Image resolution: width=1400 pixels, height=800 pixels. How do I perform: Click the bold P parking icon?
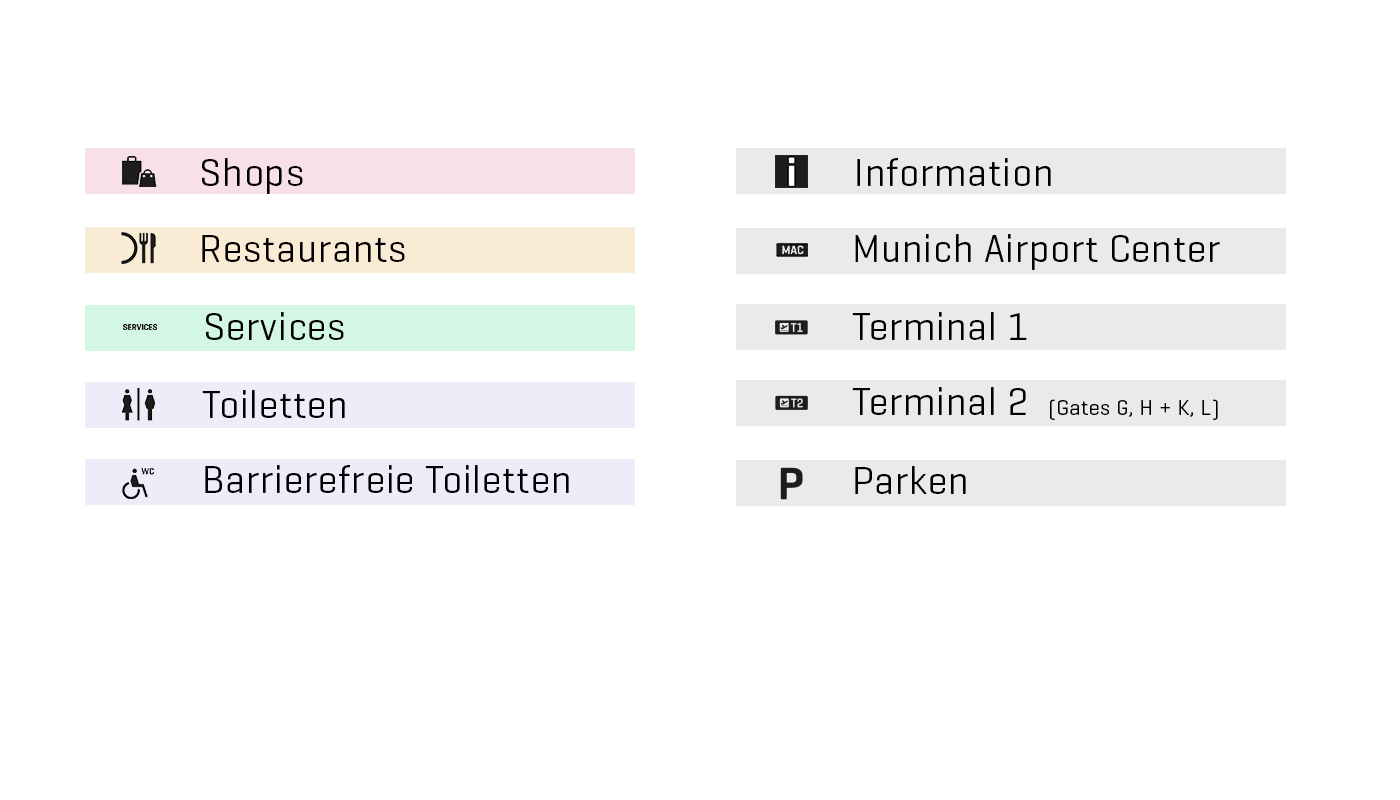point(791,484)
